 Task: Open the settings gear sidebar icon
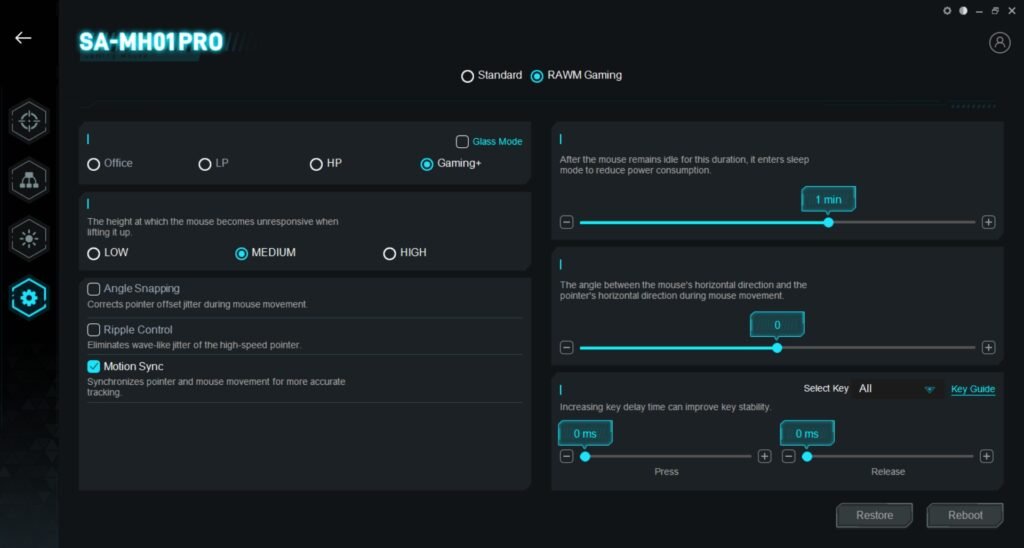(29, 298)
